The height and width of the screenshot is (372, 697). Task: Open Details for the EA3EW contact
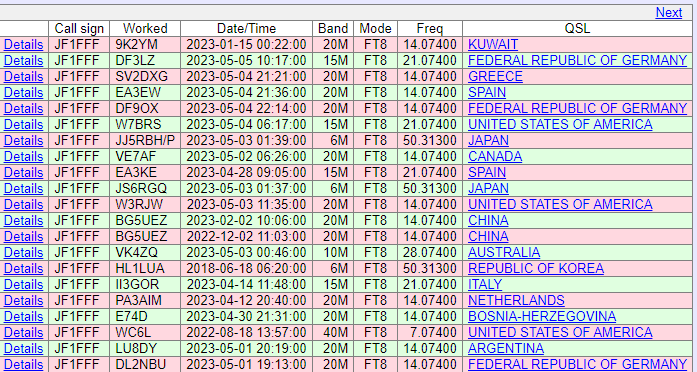(24, 92)
